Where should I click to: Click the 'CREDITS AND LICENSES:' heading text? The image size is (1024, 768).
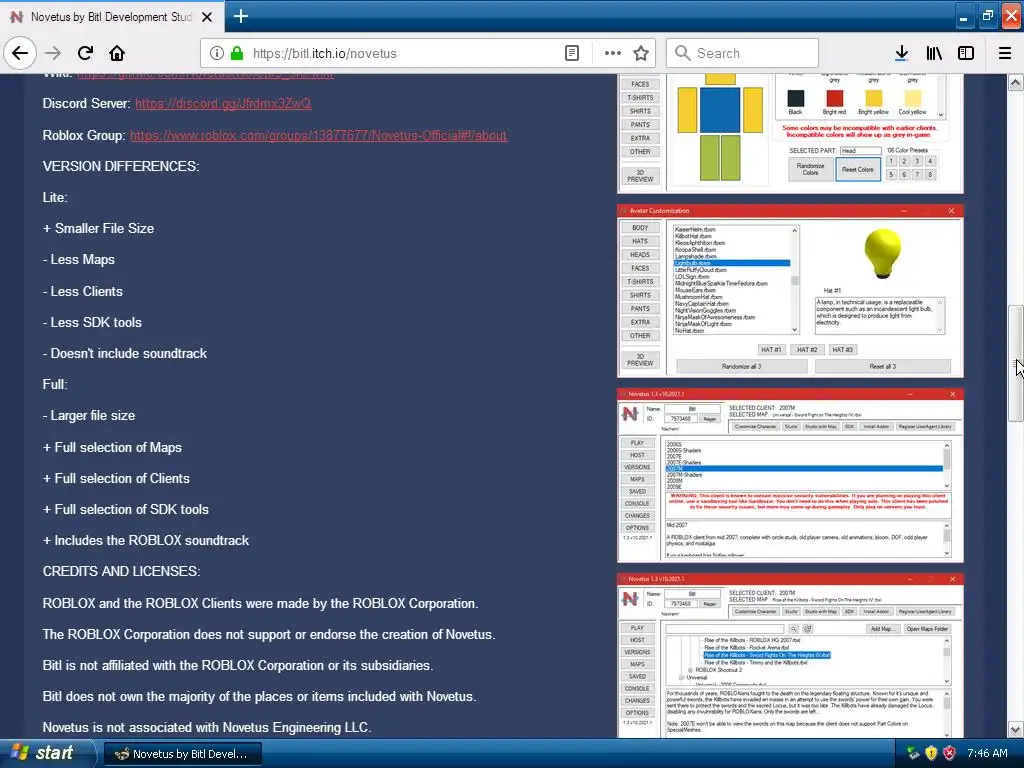coord(121,571)
